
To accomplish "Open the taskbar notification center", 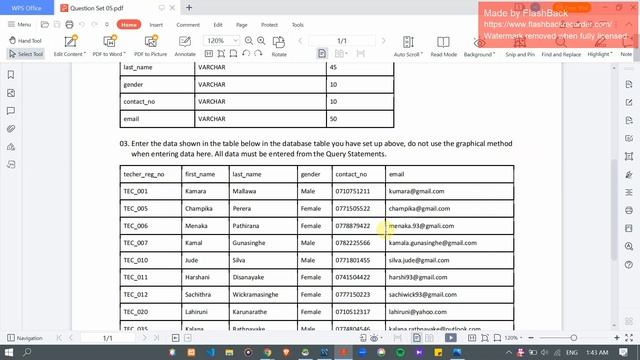I will [623, 352].
